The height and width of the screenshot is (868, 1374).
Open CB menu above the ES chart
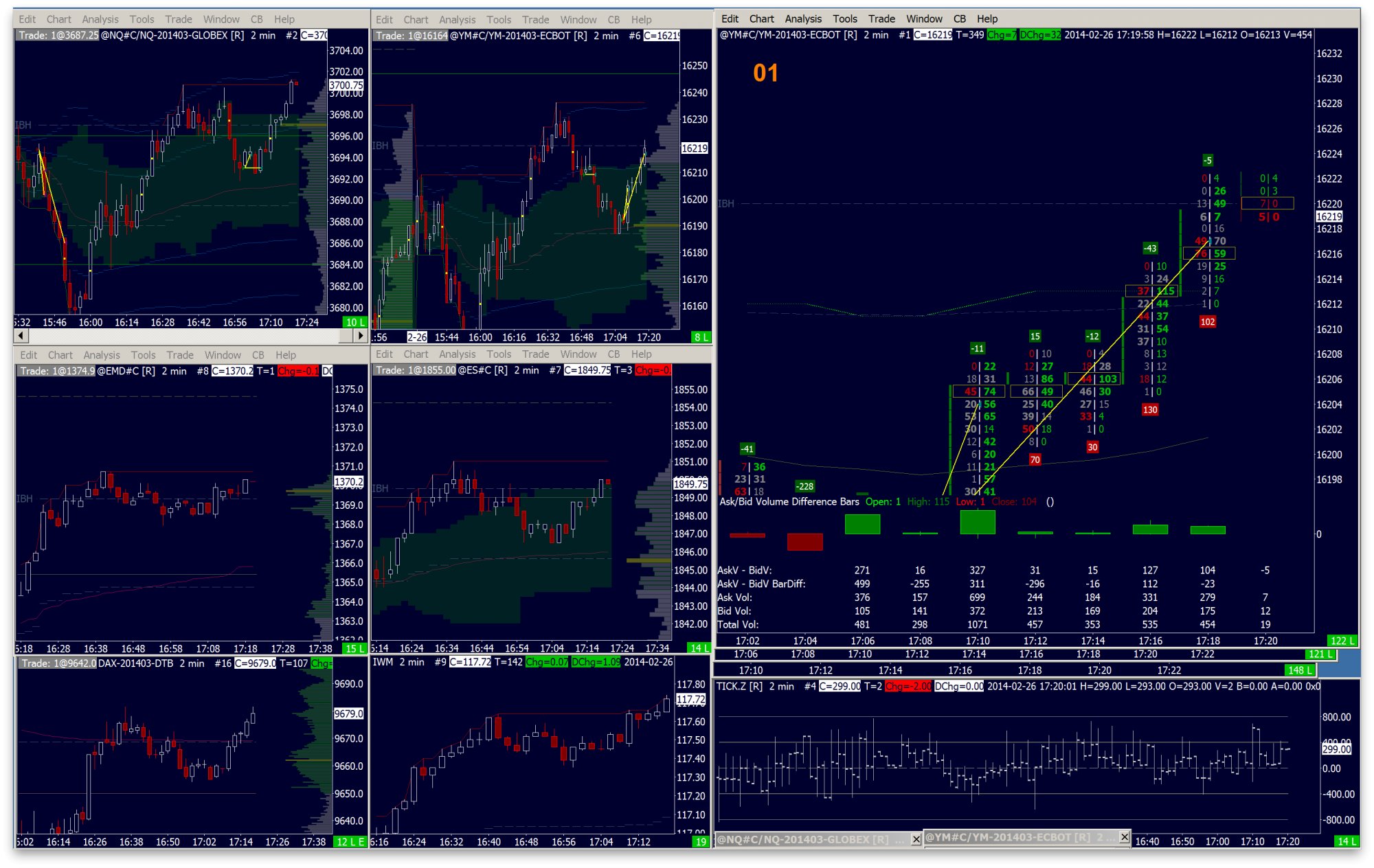[x=613, y=354]
